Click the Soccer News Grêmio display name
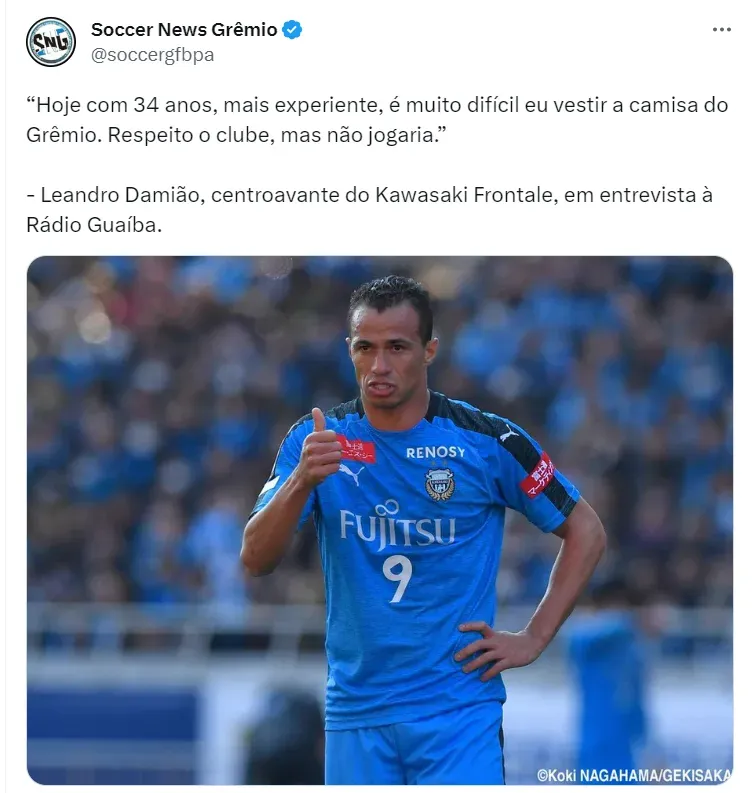Screen dimensions: 753x793 pyautogui.click(x=184, y=30)
